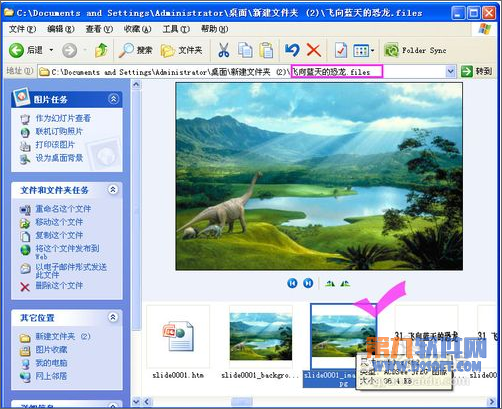Open the 帮助(H) menu
The width and height of the screenshot is (502, 409).
[x=215, y=29]
